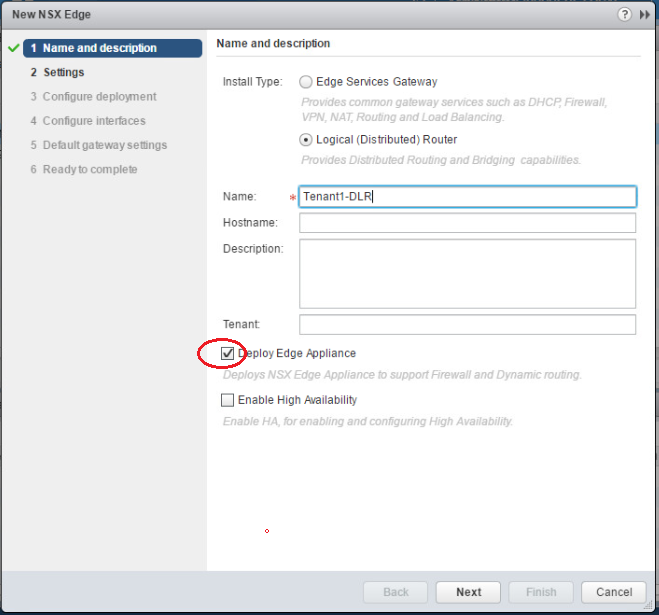Click the double-arrow expand icon in title bar
Viewport: 659px width, 615px height.
tap(645, 15)
